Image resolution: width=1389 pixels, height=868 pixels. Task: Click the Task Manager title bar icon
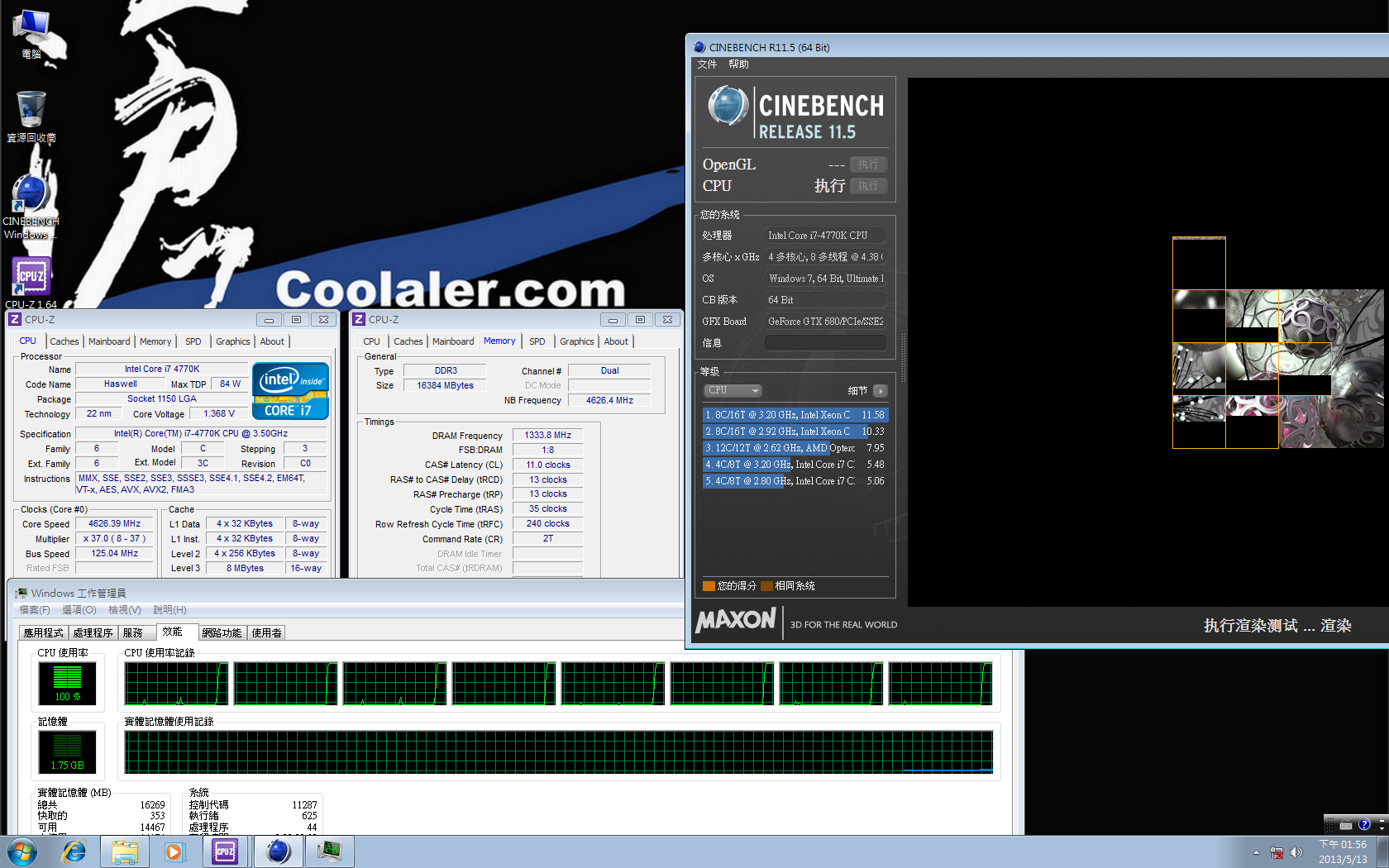tap(21, 593)
